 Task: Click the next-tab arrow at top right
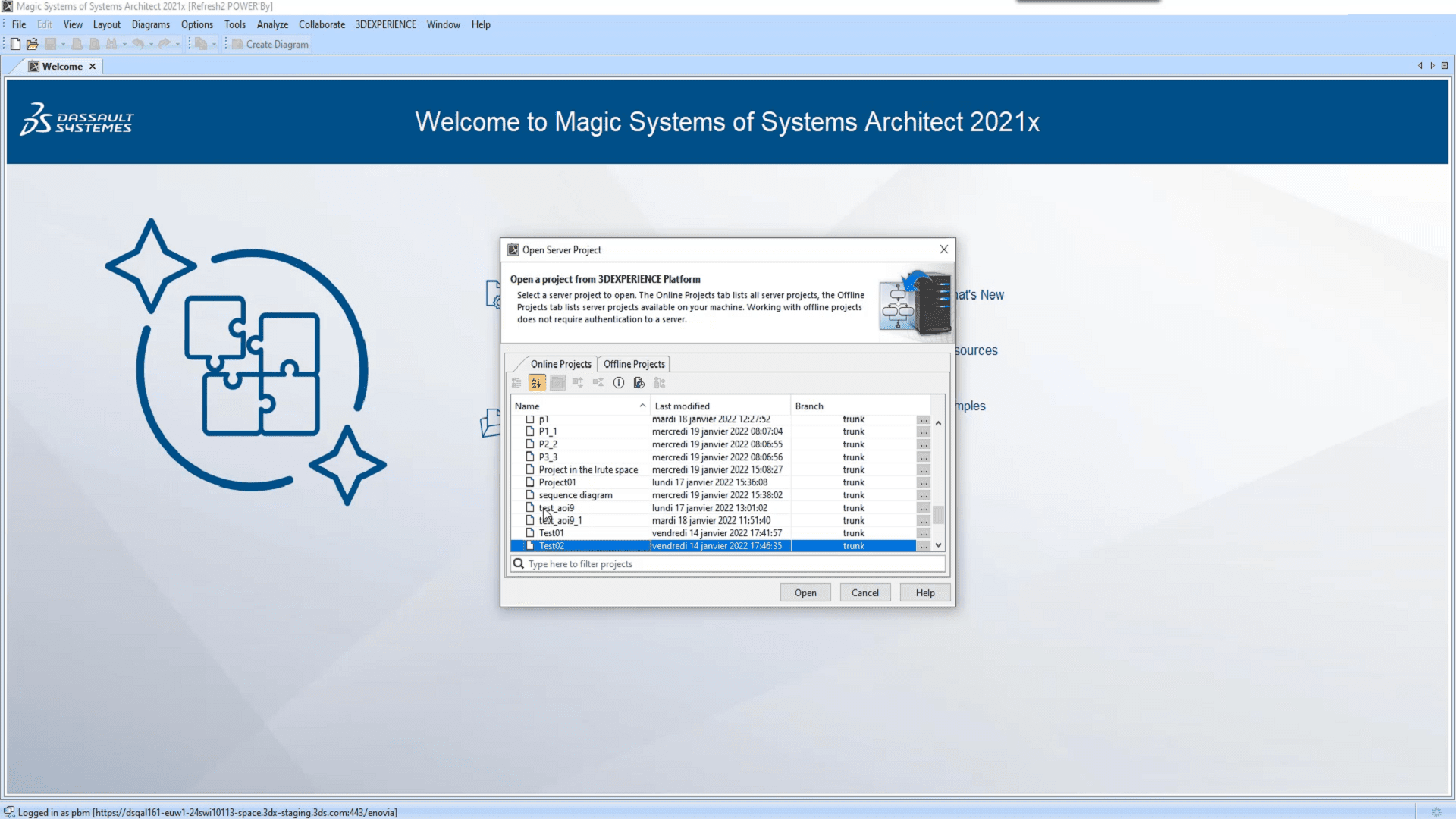pyautogui.click(x=1432, y=66)
